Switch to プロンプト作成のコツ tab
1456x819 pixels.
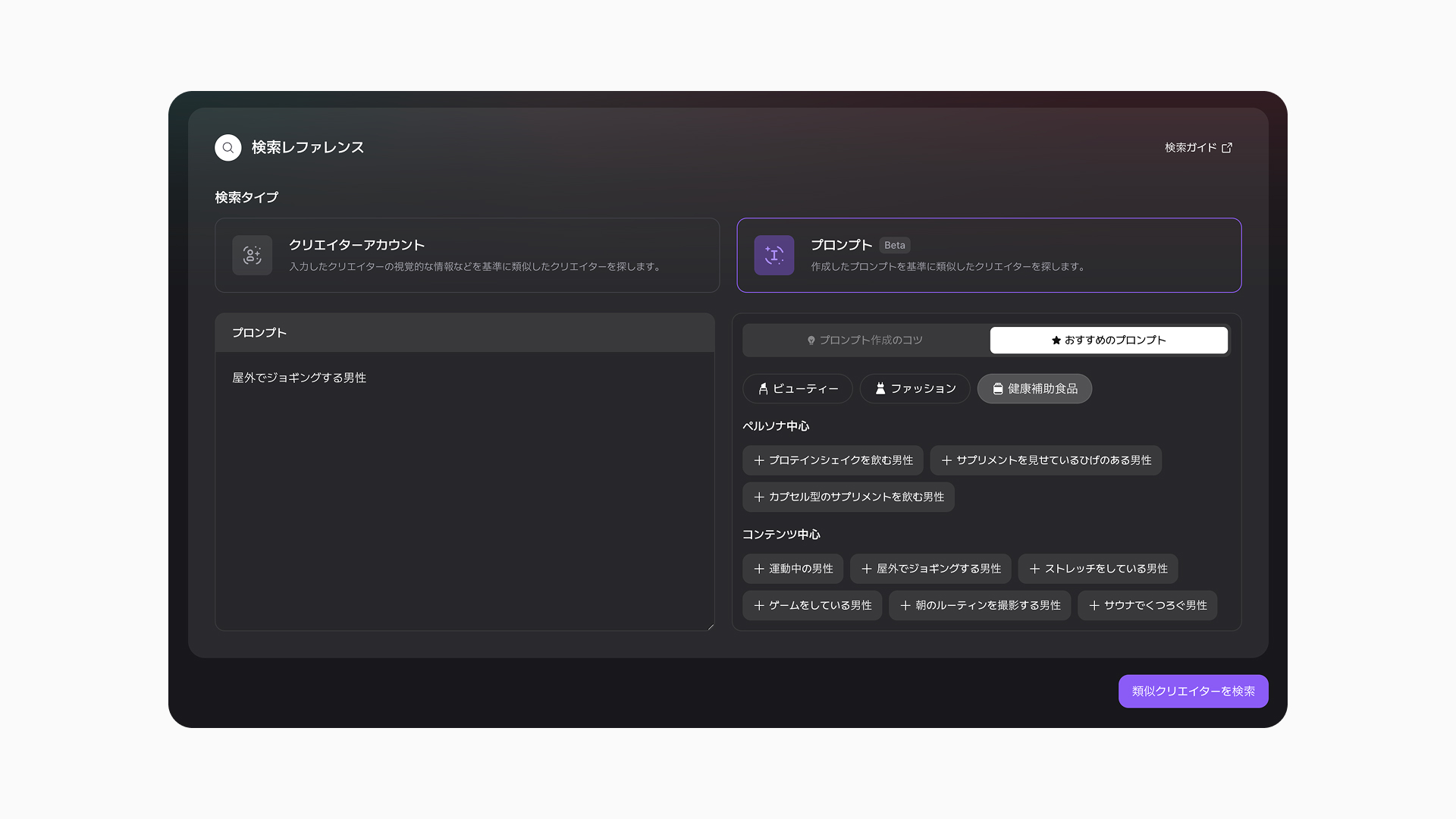tap(865, 340)
